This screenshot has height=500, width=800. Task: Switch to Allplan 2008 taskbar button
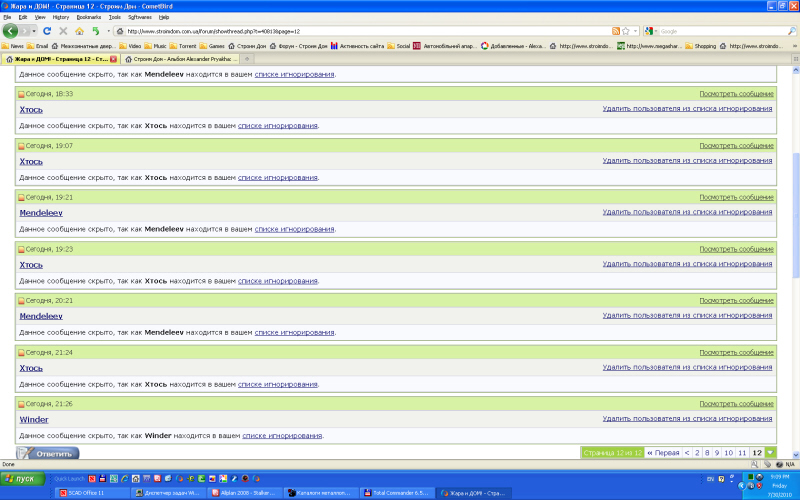pos(244,493)
